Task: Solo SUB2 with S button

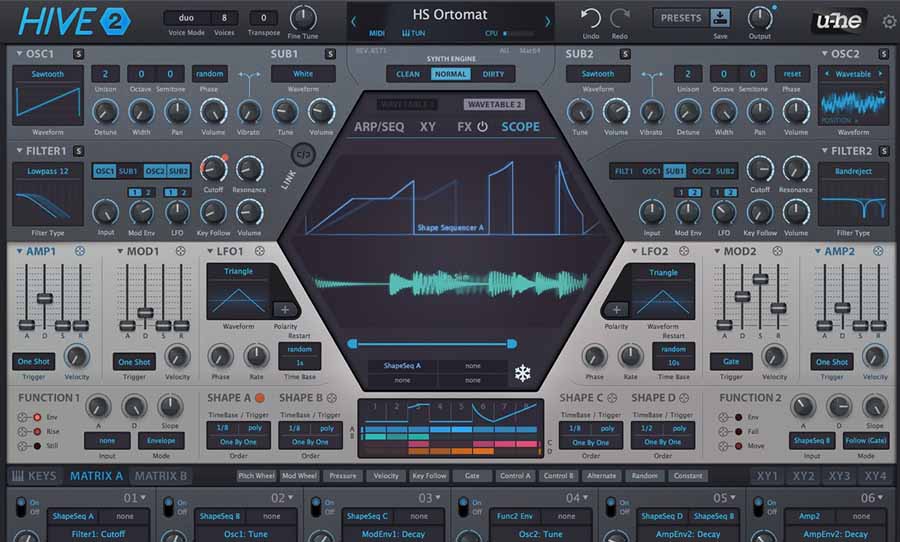Action: click(625, 54)
